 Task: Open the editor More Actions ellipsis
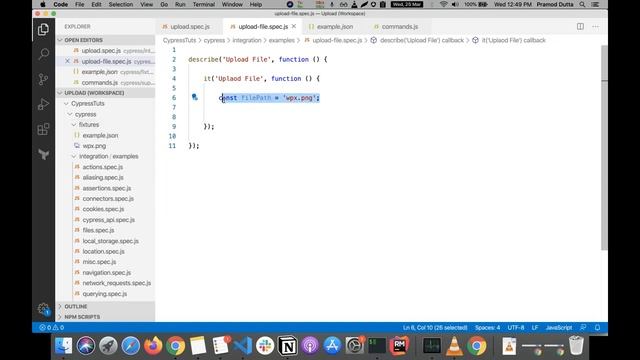tap(596, 27)
